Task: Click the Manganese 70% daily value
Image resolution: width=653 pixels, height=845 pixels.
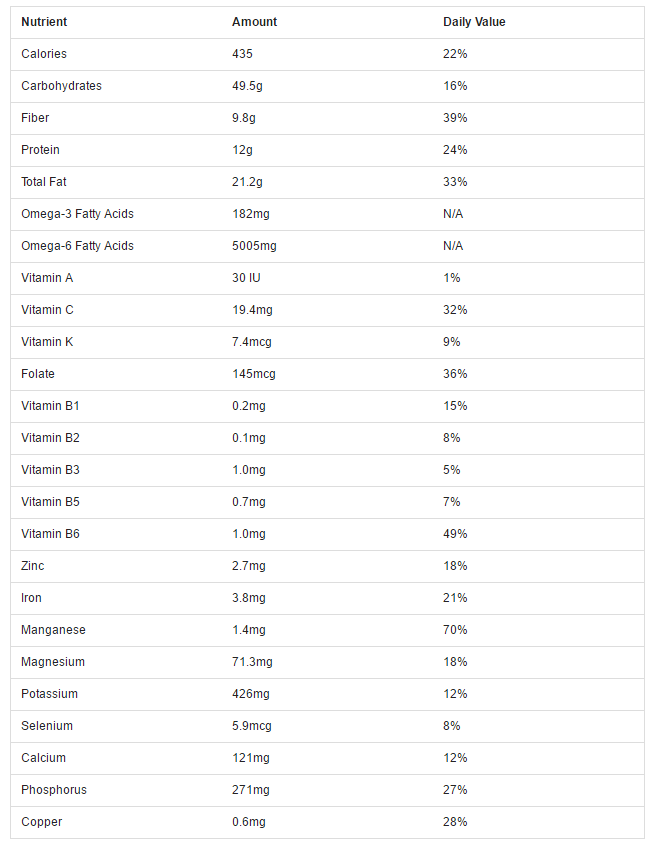Action: coord(455,630)
